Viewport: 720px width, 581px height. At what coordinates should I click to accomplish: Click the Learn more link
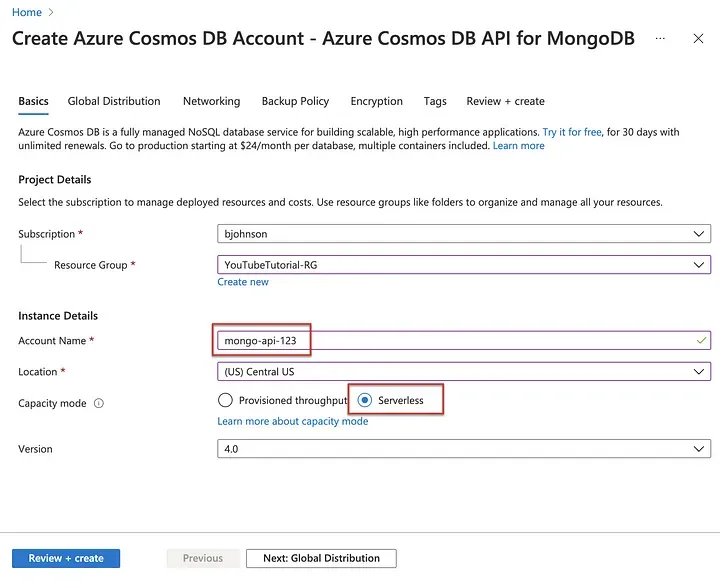tap(518, 146)
